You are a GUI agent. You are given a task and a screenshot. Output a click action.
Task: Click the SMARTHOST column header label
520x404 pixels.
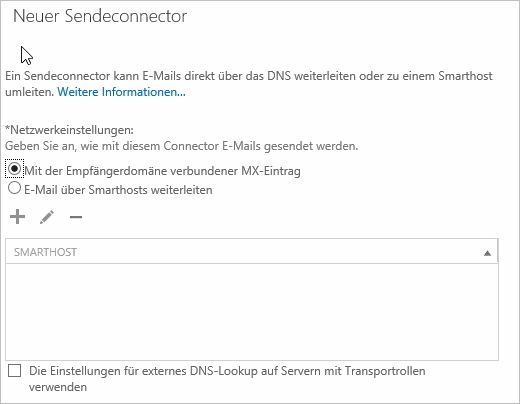pos(45,252)
